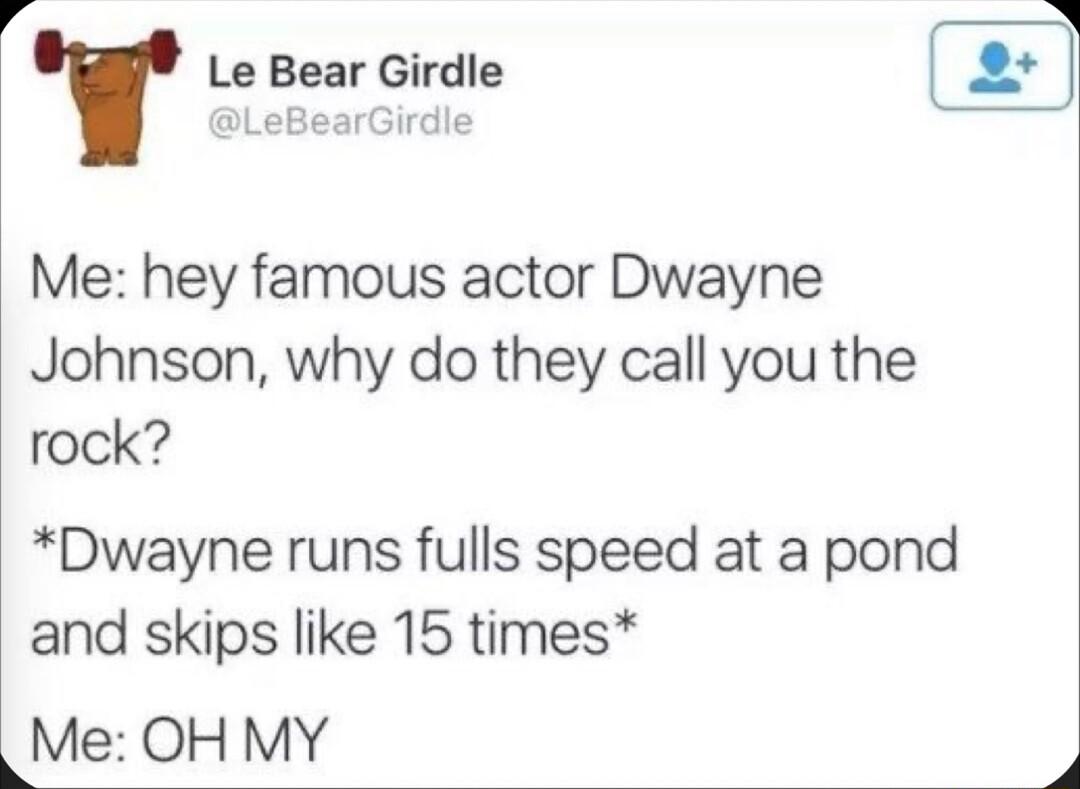Click the bear's feet in avatar

pos(108,159)
